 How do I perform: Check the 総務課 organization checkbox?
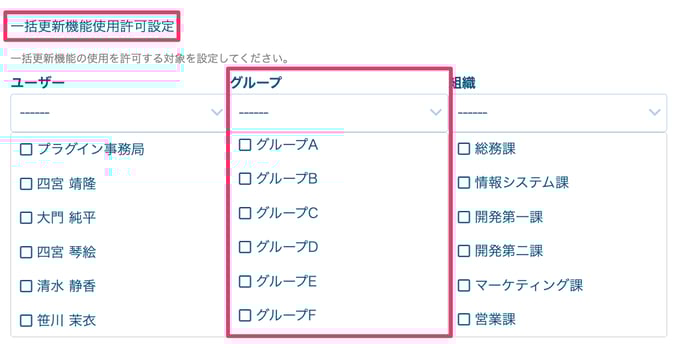click(x=464, y=148)
